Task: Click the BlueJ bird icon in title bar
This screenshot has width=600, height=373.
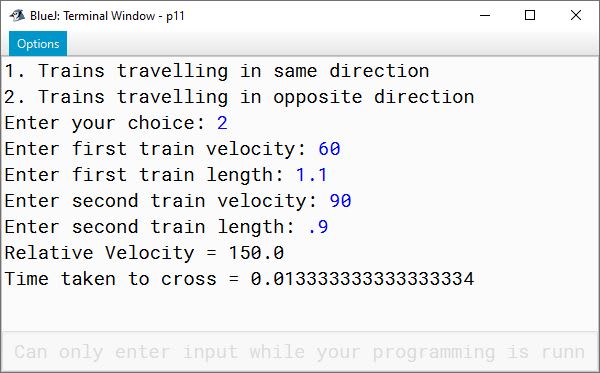Action: point(17,16)
